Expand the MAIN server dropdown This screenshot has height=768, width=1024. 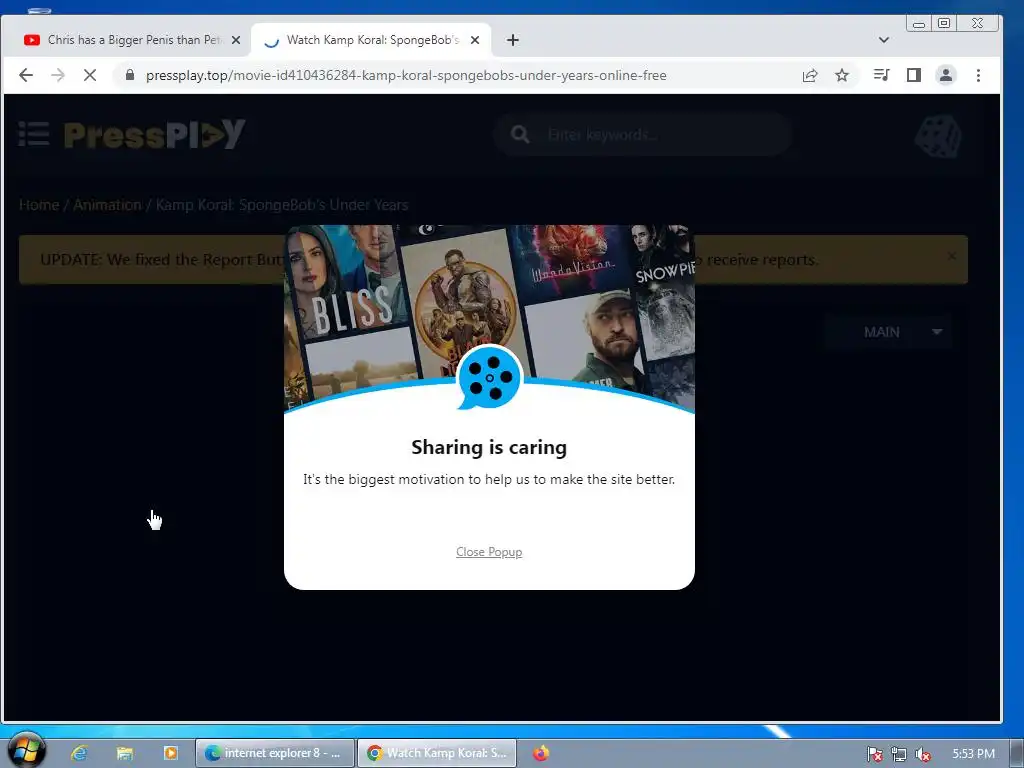[888, 332]
